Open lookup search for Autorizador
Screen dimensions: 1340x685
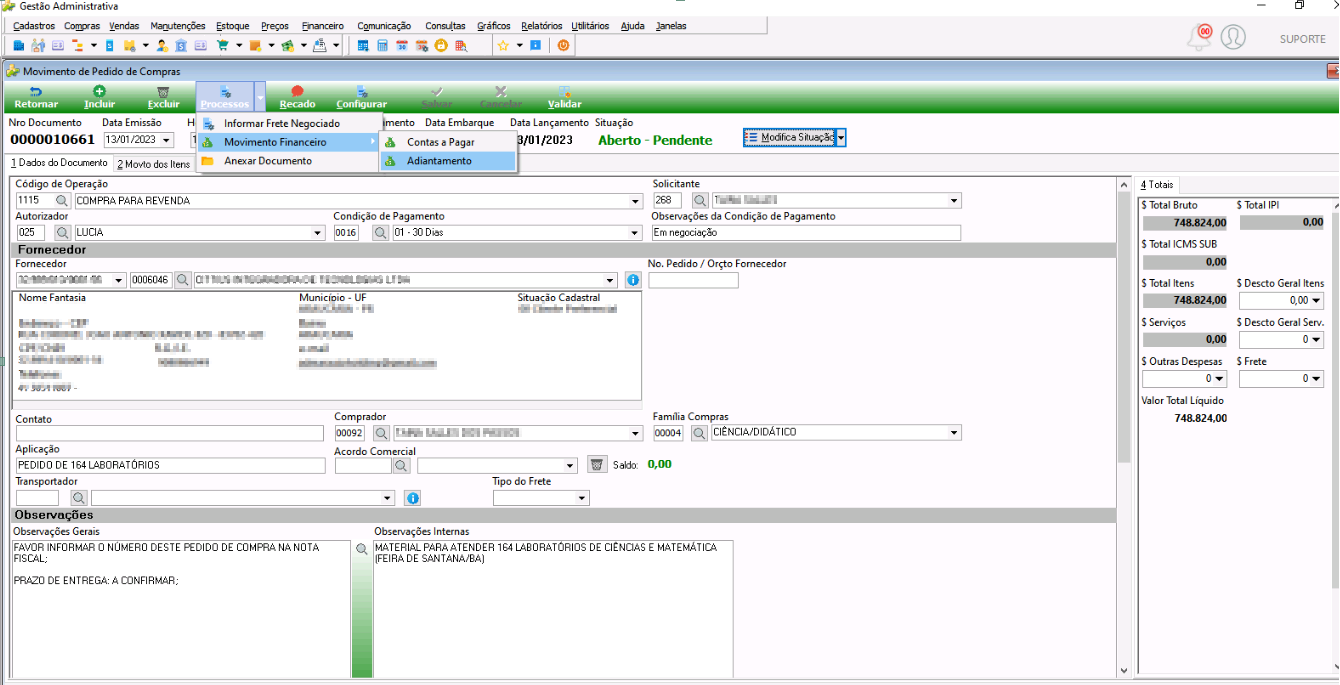tap(62, 233)
